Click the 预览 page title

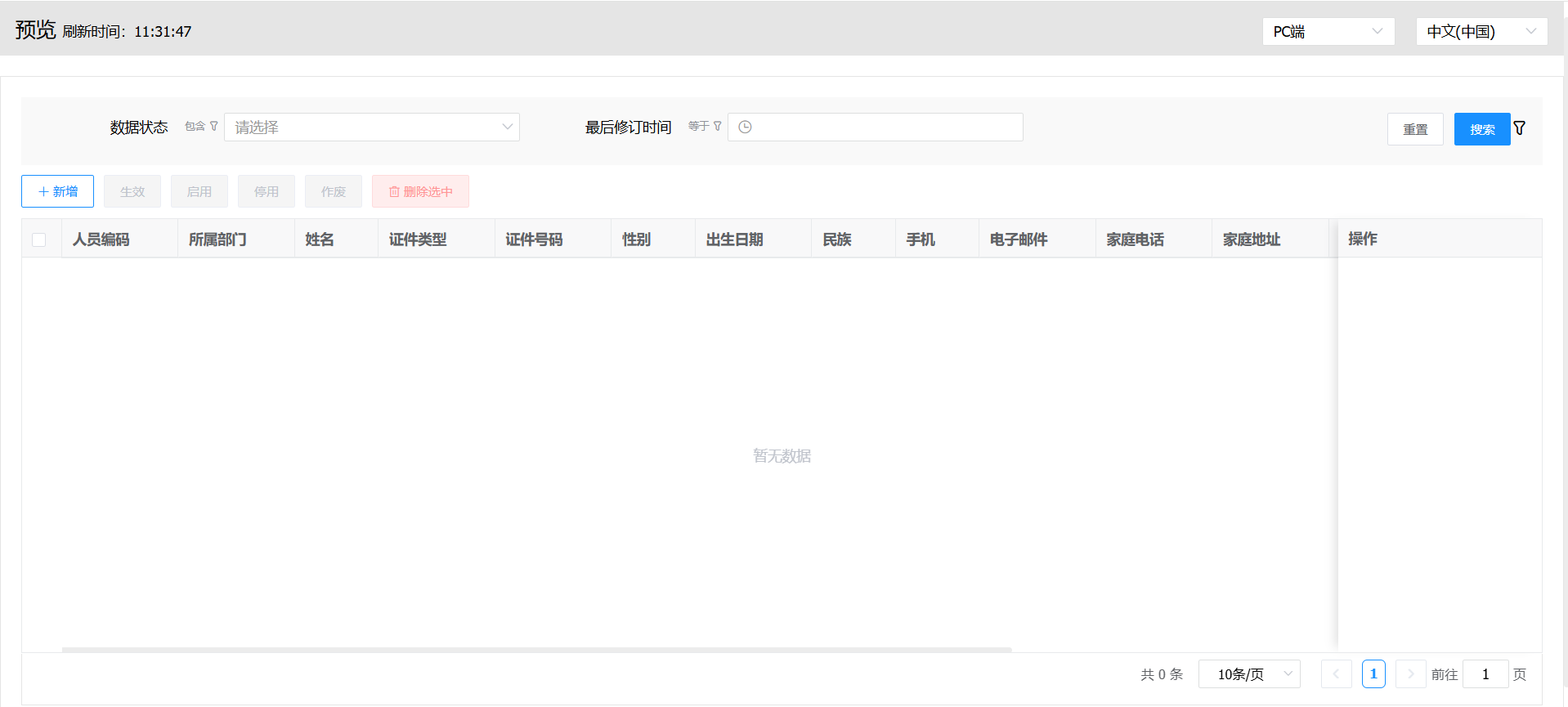(x=35, y=30)
